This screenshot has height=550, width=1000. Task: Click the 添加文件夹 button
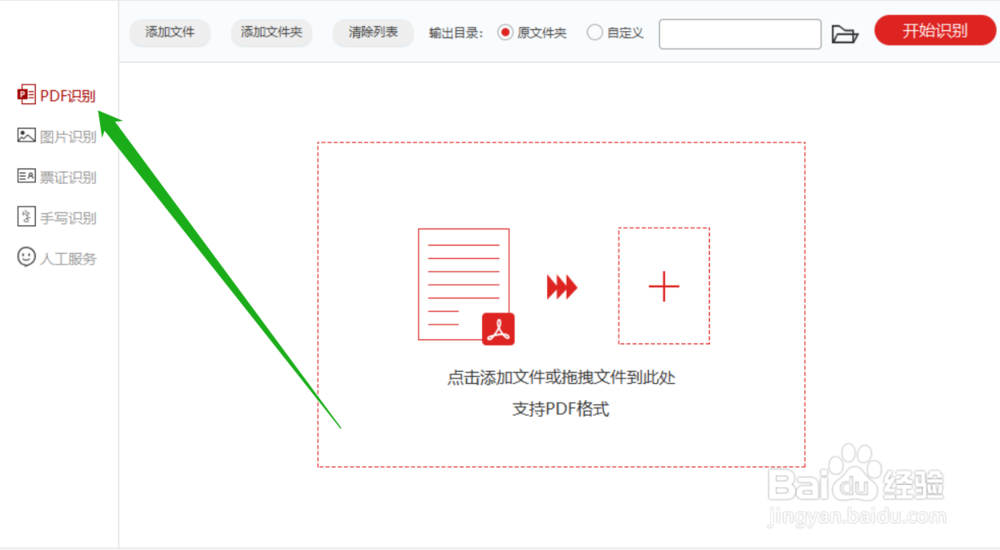[271, 33]
